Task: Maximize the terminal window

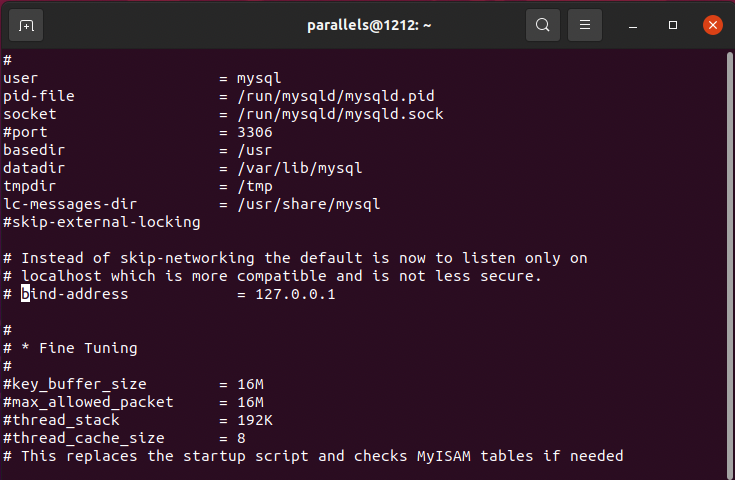Action: (673, 25)
